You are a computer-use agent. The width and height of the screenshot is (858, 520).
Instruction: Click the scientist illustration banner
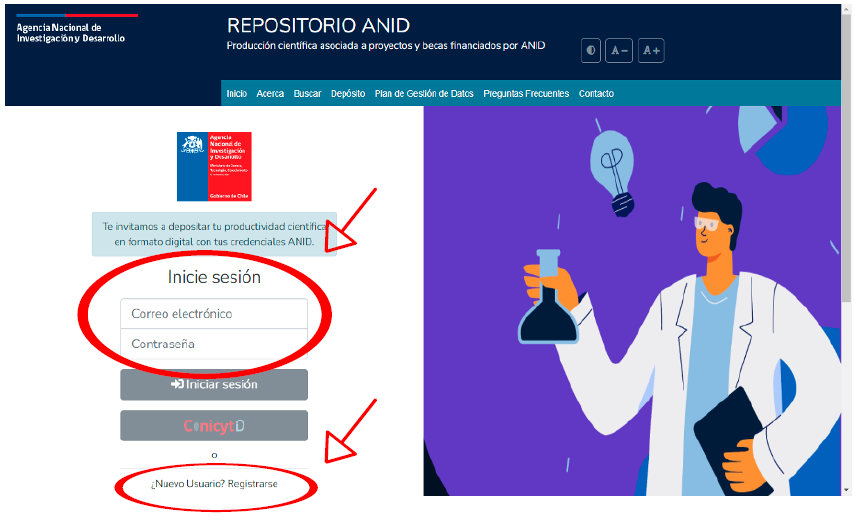[x=632, y=301]
